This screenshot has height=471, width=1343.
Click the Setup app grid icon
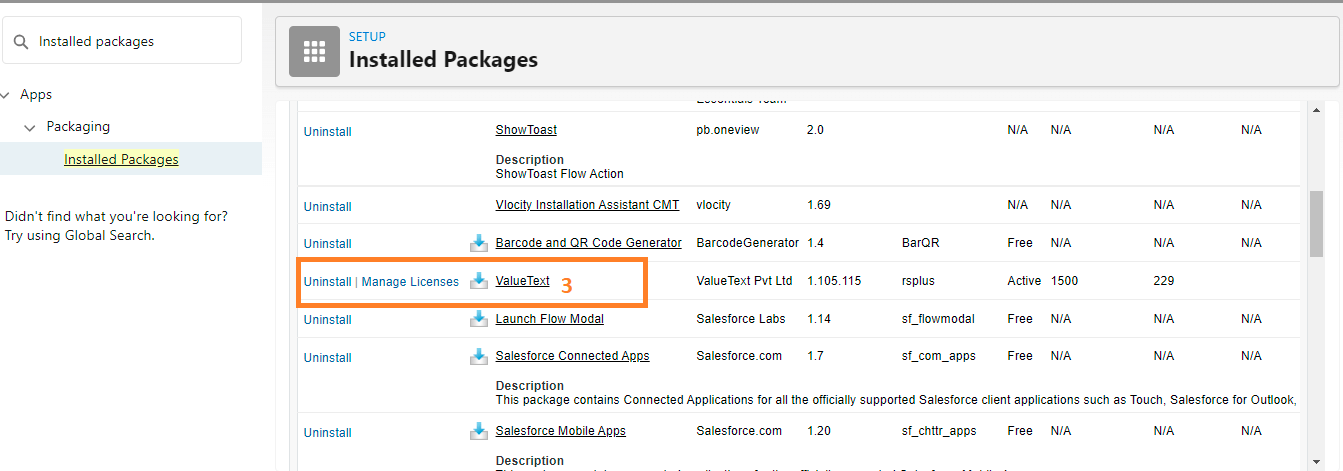314,51
